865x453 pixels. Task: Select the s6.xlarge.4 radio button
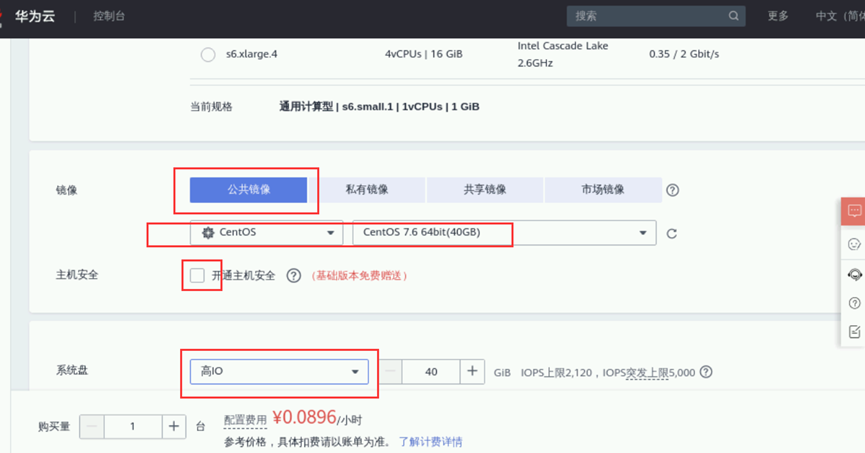pyautogui.click(x=208, y=55)
